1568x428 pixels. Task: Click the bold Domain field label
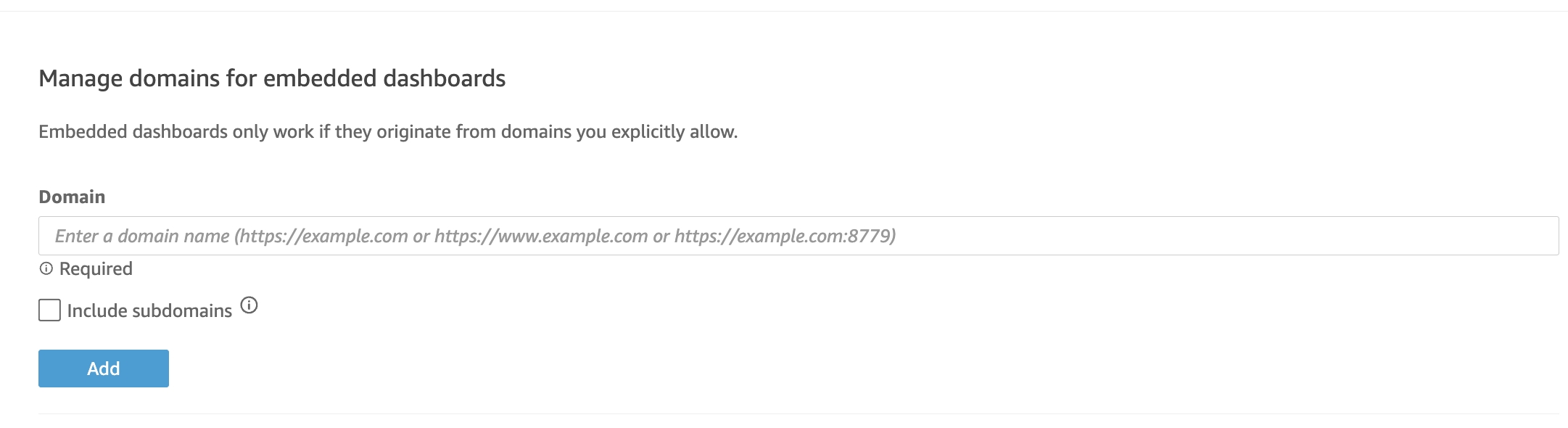click(x=72, y=197)
